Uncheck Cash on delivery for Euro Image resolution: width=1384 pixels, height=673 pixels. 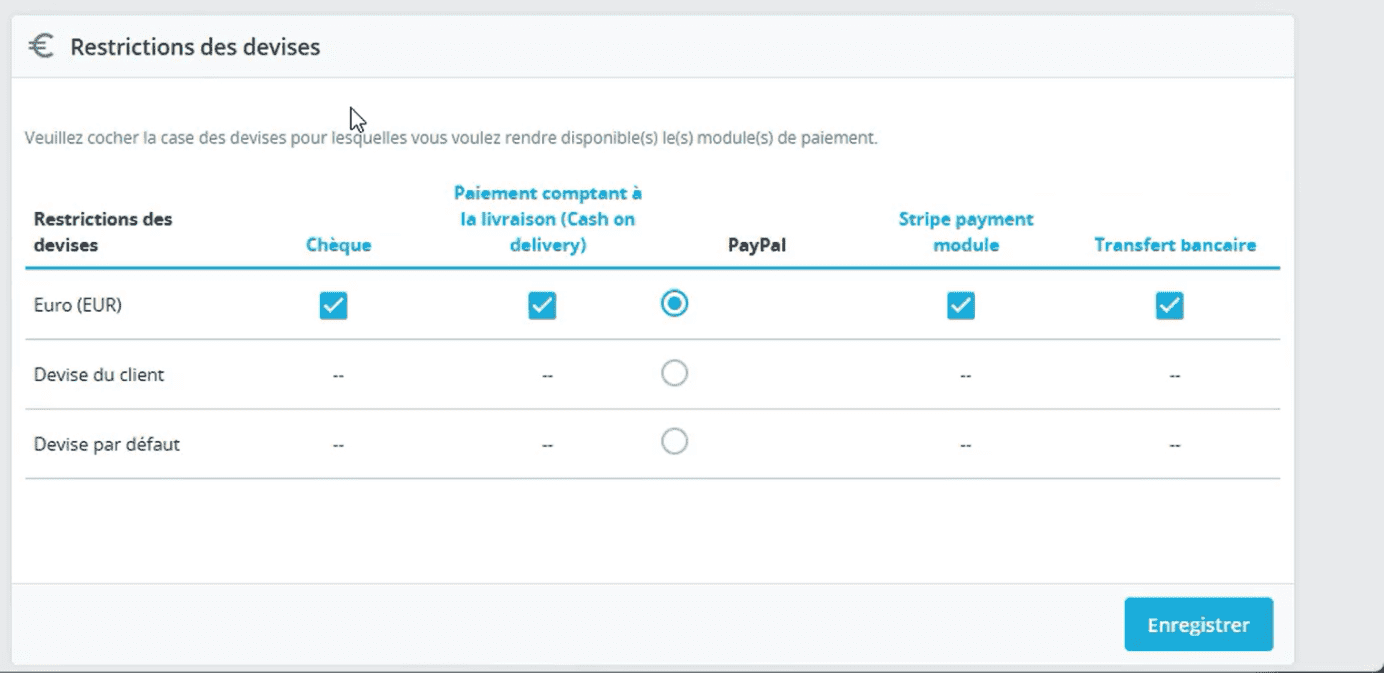(542, 305)
